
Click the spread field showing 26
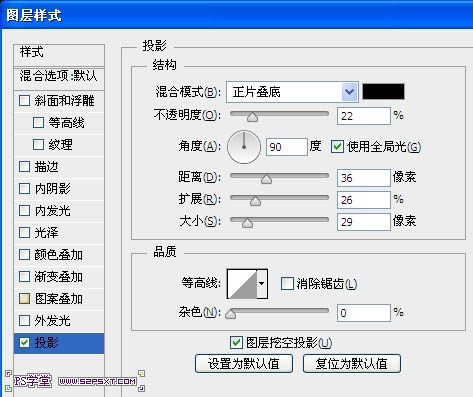(x=364, y=200)
